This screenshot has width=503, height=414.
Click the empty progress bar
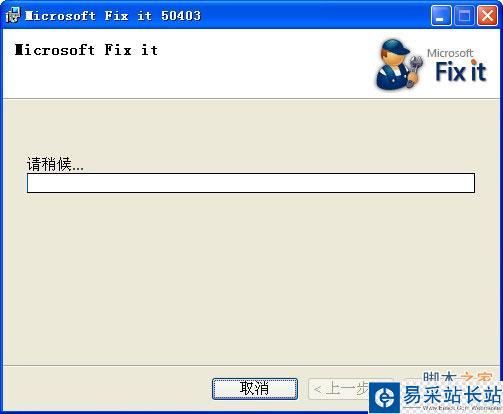[x=251, y=183]
